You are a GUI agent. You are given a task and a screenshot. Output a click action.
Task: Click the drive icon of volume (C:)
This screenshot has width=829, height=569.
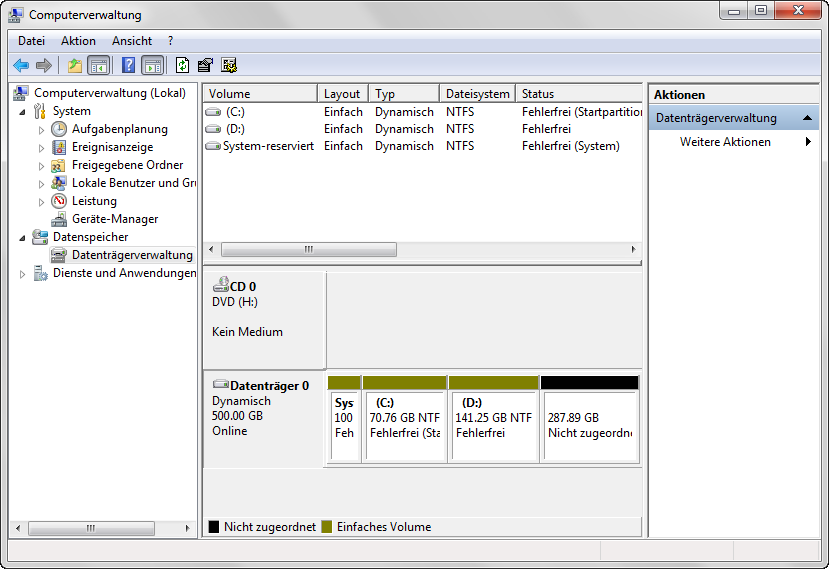[213, 112]
